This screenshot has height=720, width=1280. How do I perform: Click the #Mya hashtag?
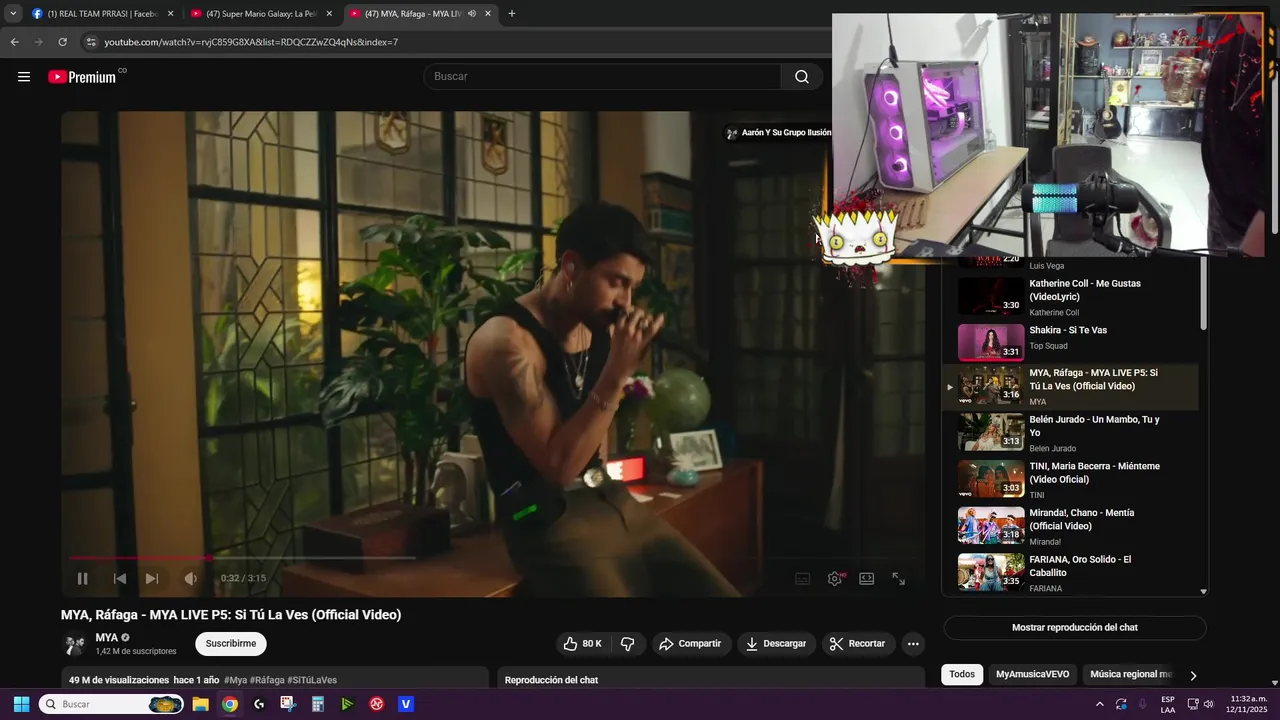click(x=235, y=680)
